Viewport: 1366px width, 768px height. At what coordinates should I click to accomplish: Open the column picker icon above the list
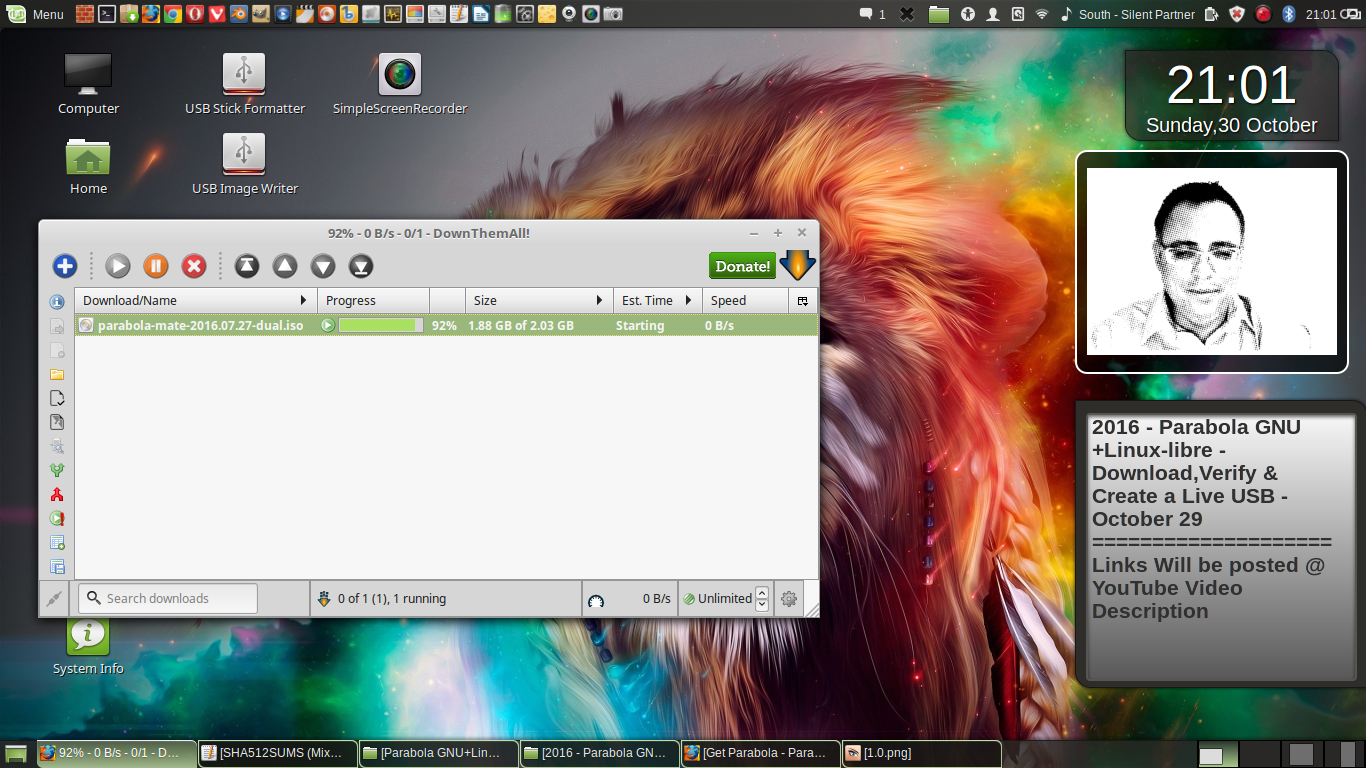pos(802,300)
